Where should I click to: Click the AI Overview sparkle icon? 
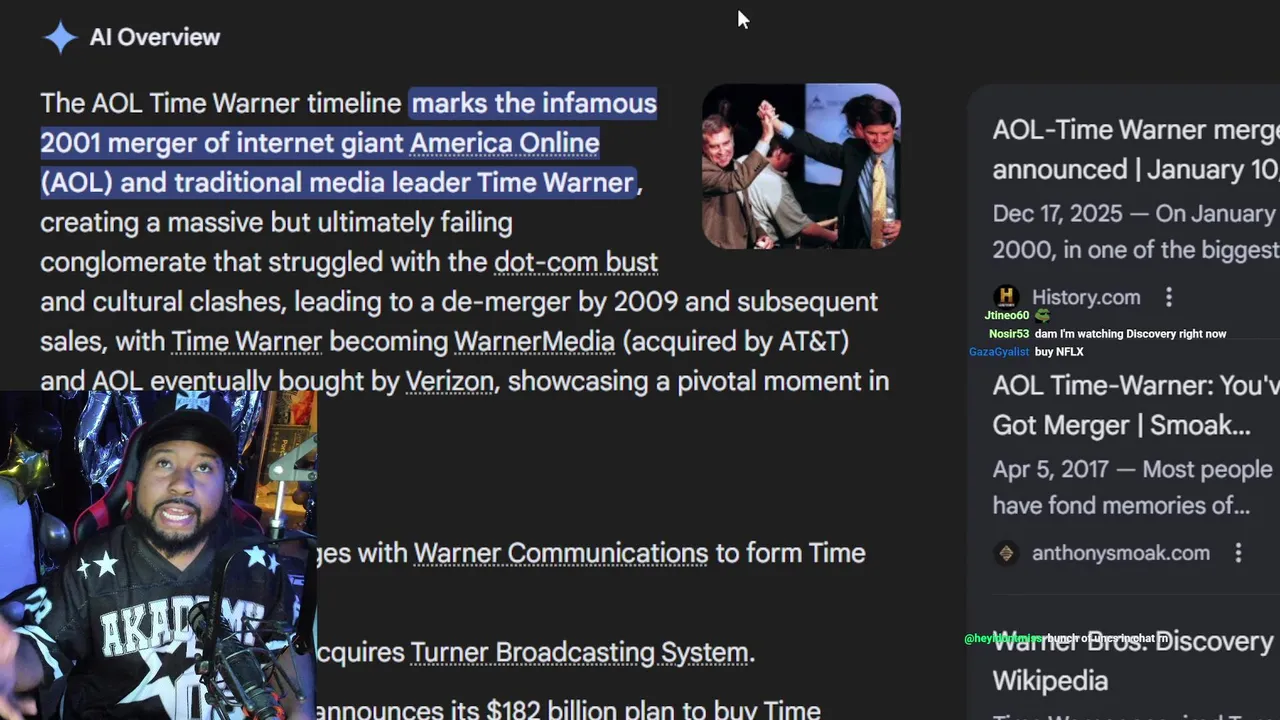pyautogui.click(x=60, y=37)
